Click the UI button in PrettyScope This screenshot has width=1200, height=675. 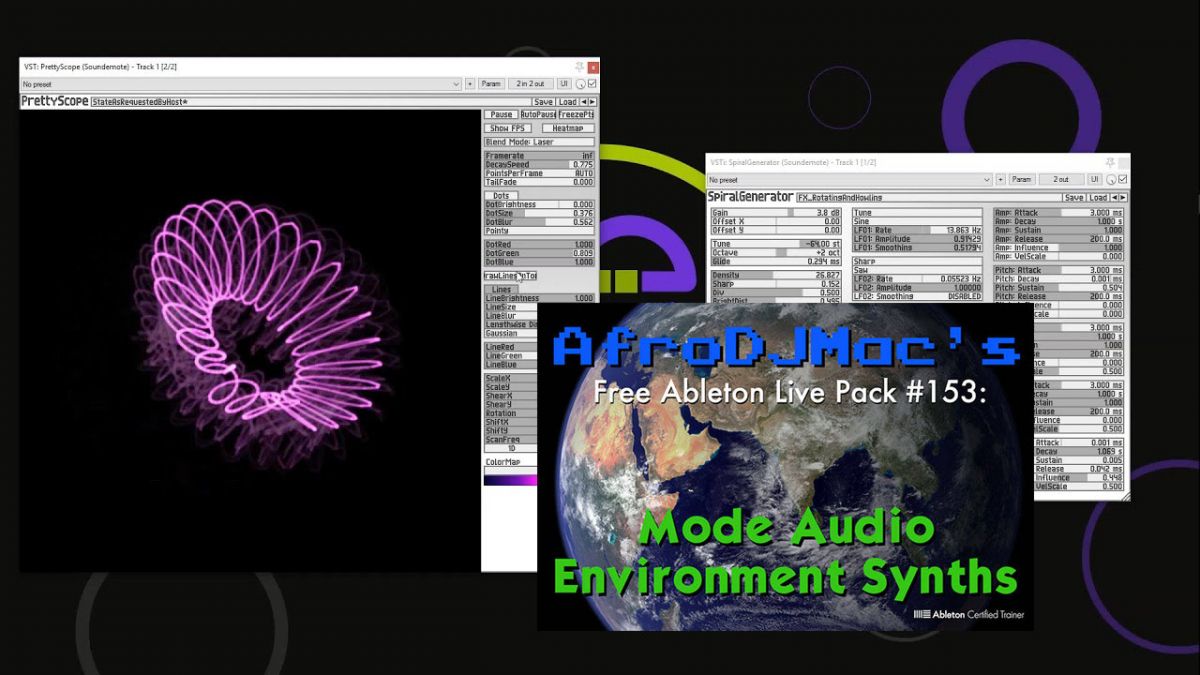point(565,84)
